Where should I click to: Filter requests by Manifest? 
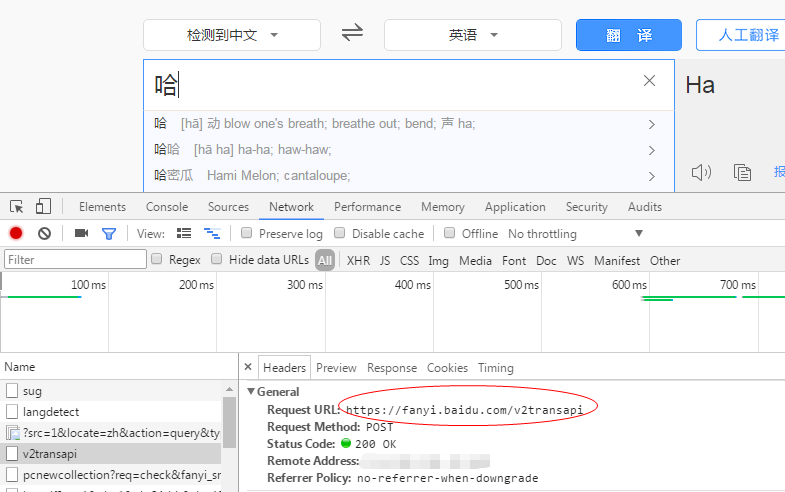(617, 261)
